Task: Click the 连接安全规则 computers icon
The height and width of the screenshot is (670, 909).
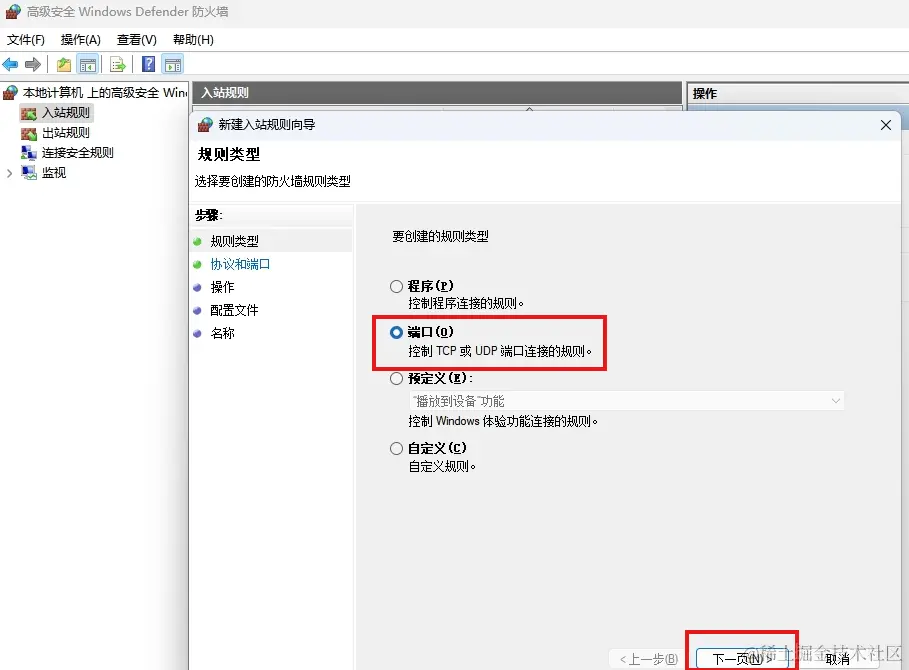Action: 29,152
